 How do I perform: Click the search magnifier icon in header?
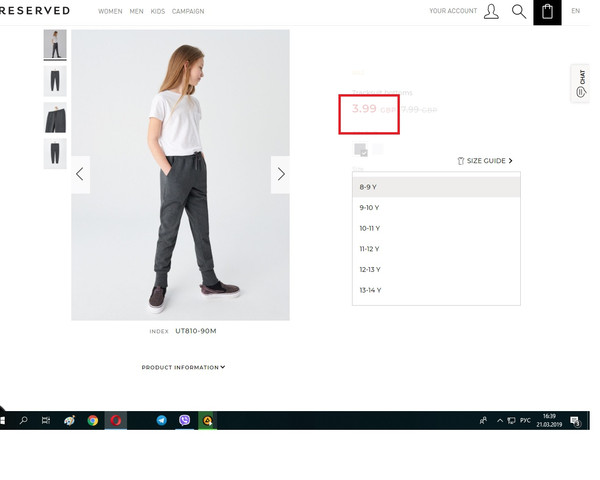pos(518,12)
